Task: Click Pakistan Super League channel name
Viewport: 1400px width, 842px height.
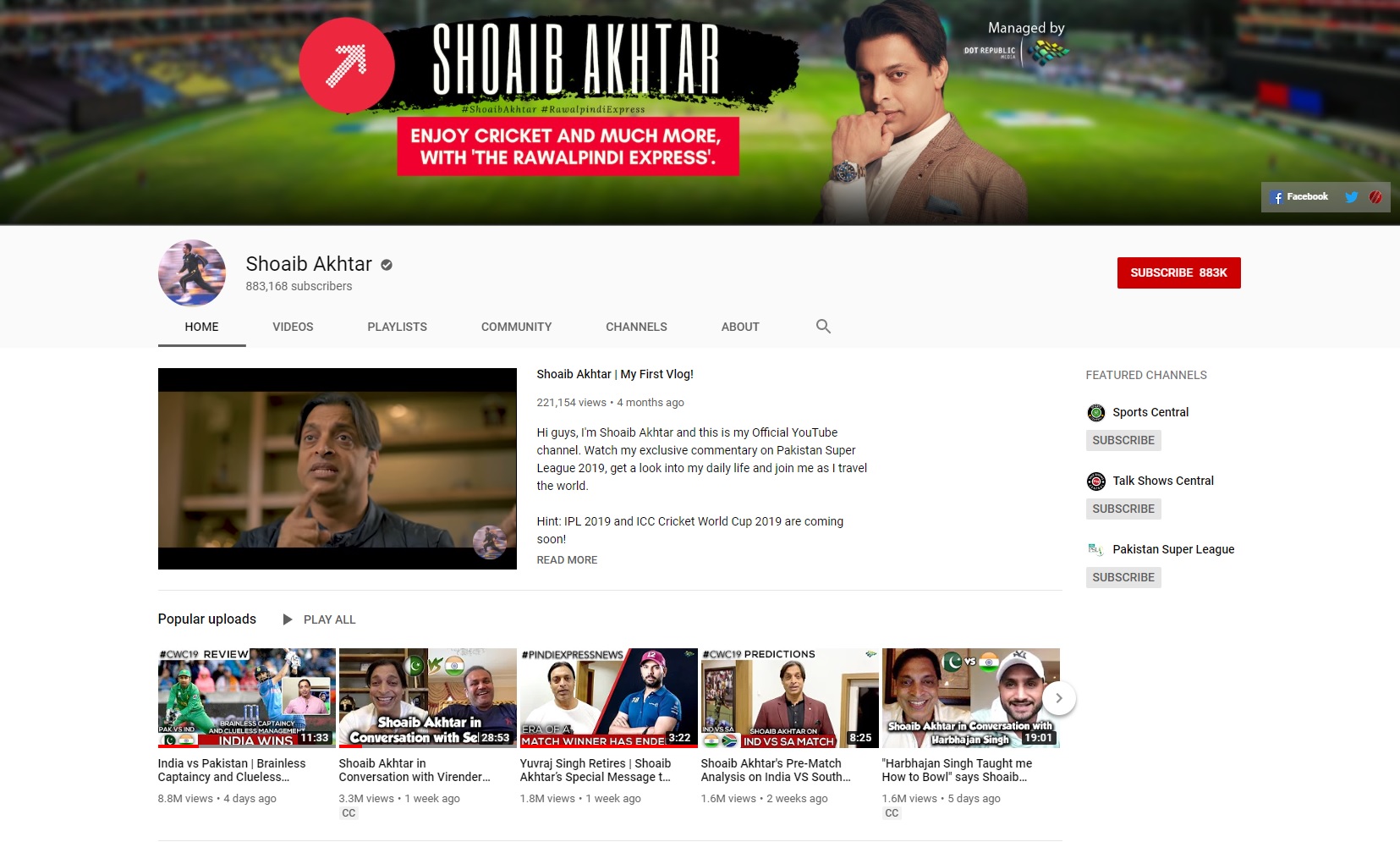Action: (1173, 550)
